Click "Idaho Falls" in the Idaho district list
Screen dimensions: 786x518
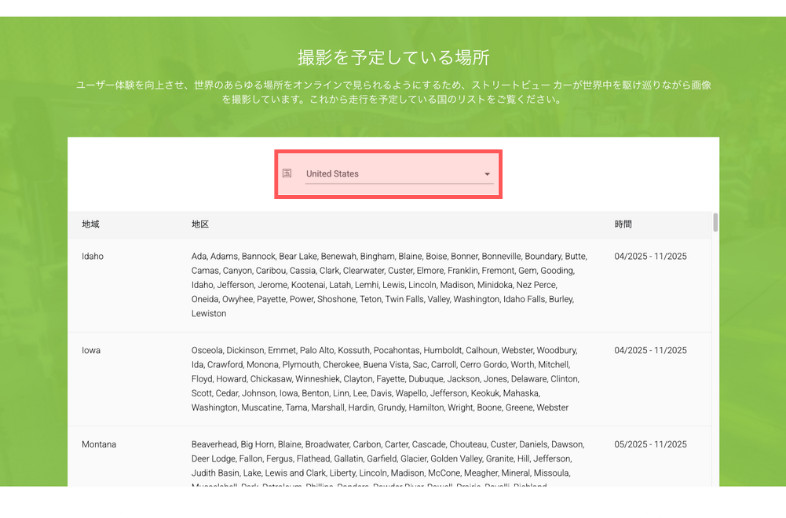[x=506, y=299]
